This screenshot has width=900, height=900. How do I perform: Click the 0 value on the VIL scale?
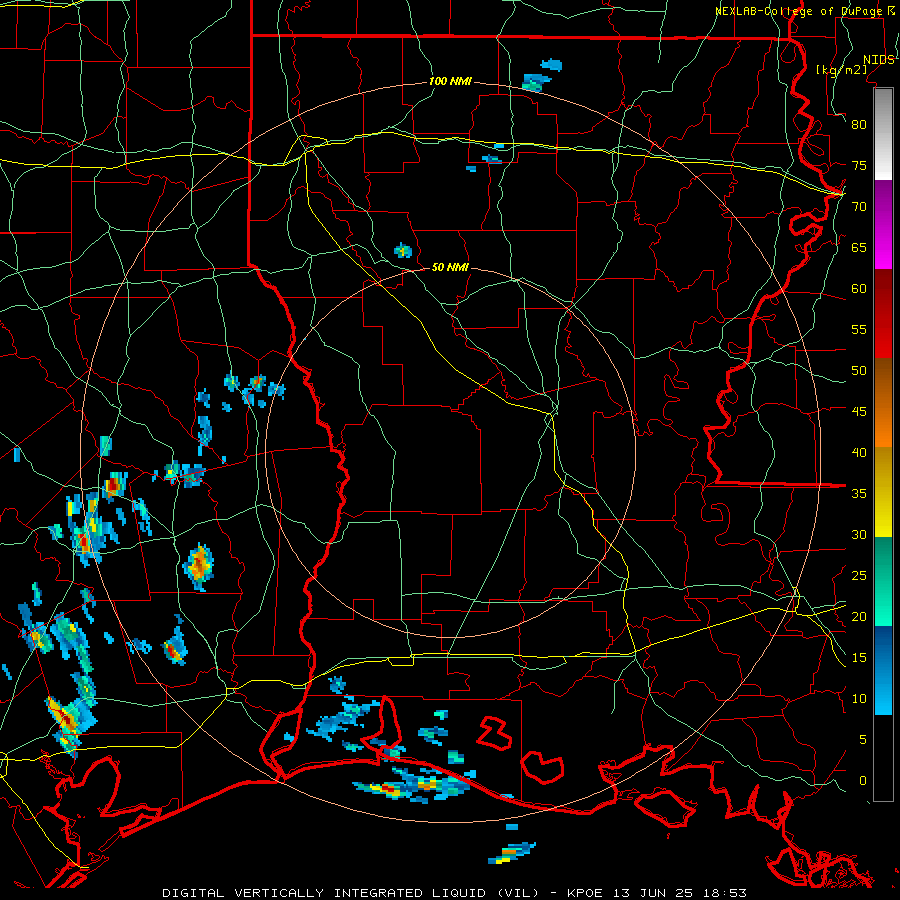(x=863, y=781)
